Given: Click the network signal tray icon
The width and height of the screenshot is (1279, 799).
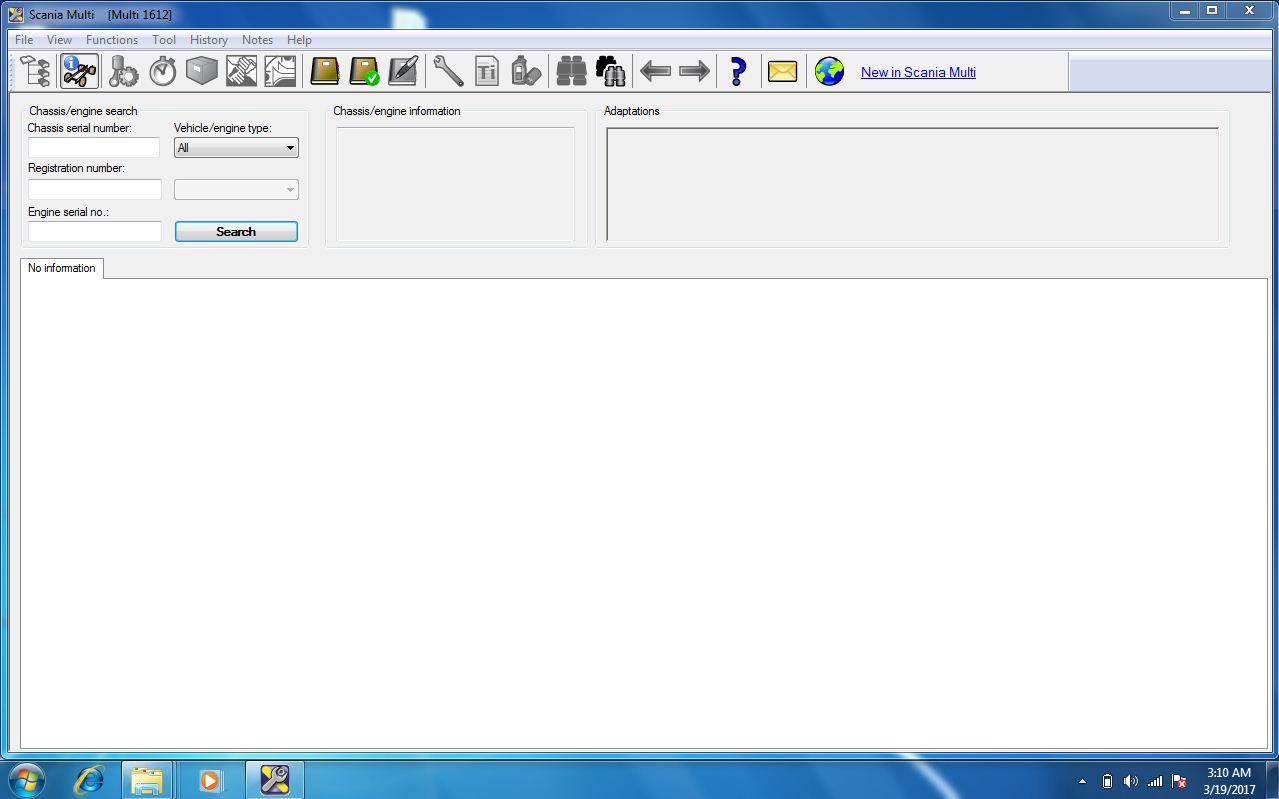Looking at the screenshot, I should [x=1155, y=781].
